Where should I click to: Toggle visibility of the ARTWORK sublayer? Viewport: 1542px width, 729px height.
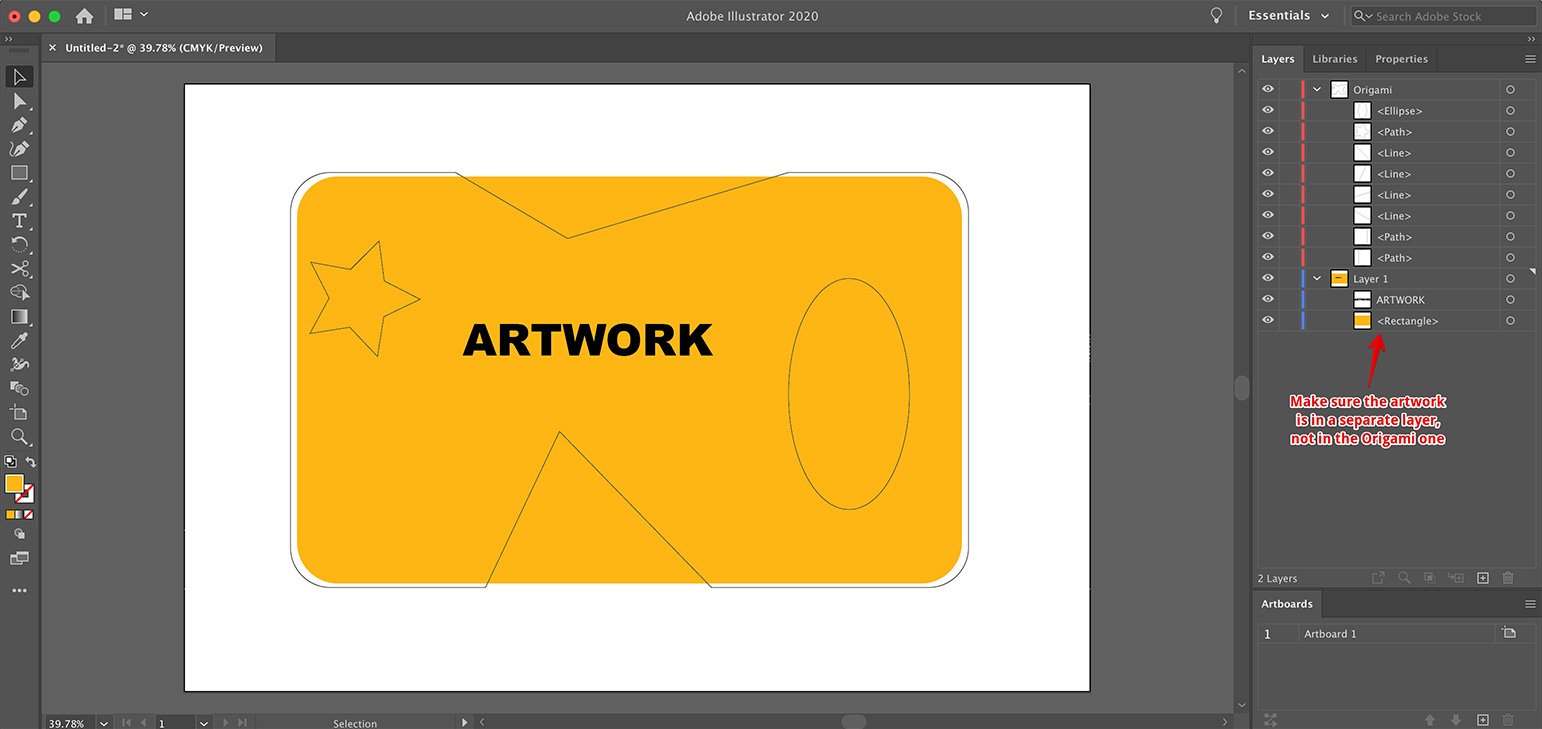click(1267, 299)
